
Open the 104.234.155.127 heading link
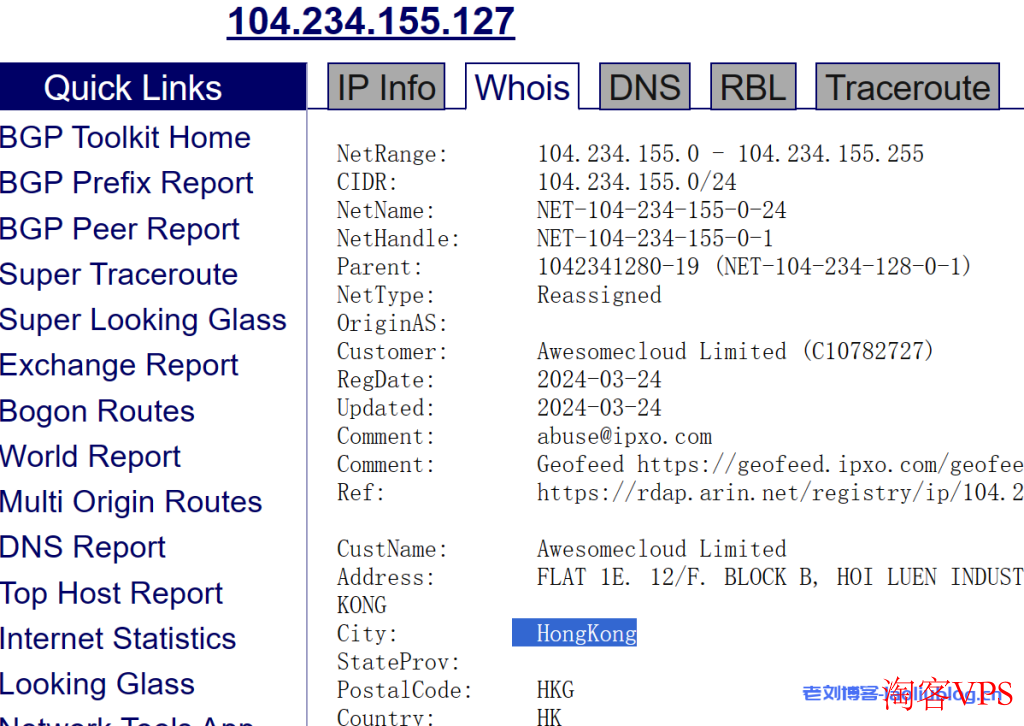(x=371, y=22)
